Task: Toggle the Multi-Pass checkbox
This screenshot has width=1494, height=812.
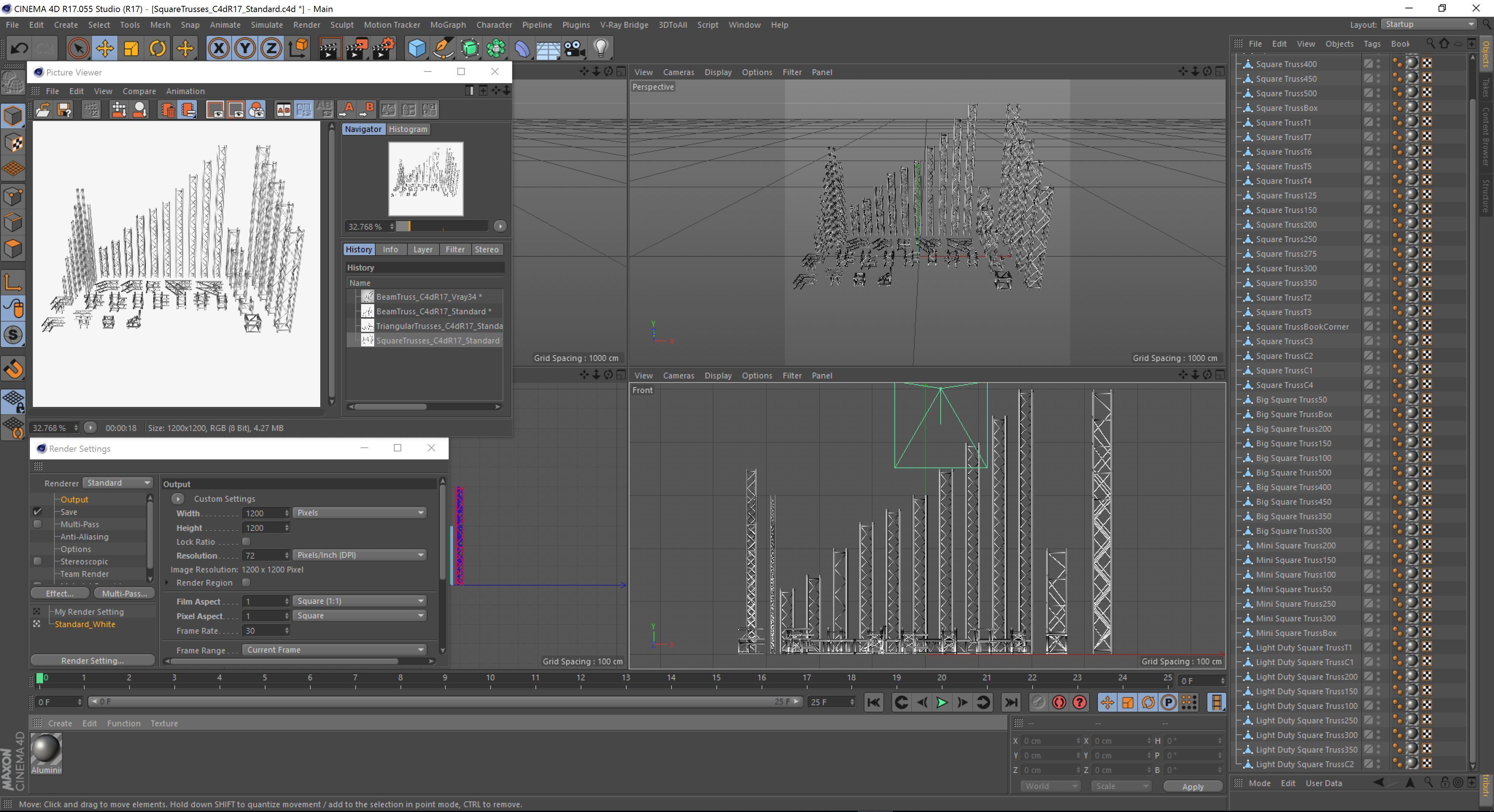Action: tap(38, 524)
